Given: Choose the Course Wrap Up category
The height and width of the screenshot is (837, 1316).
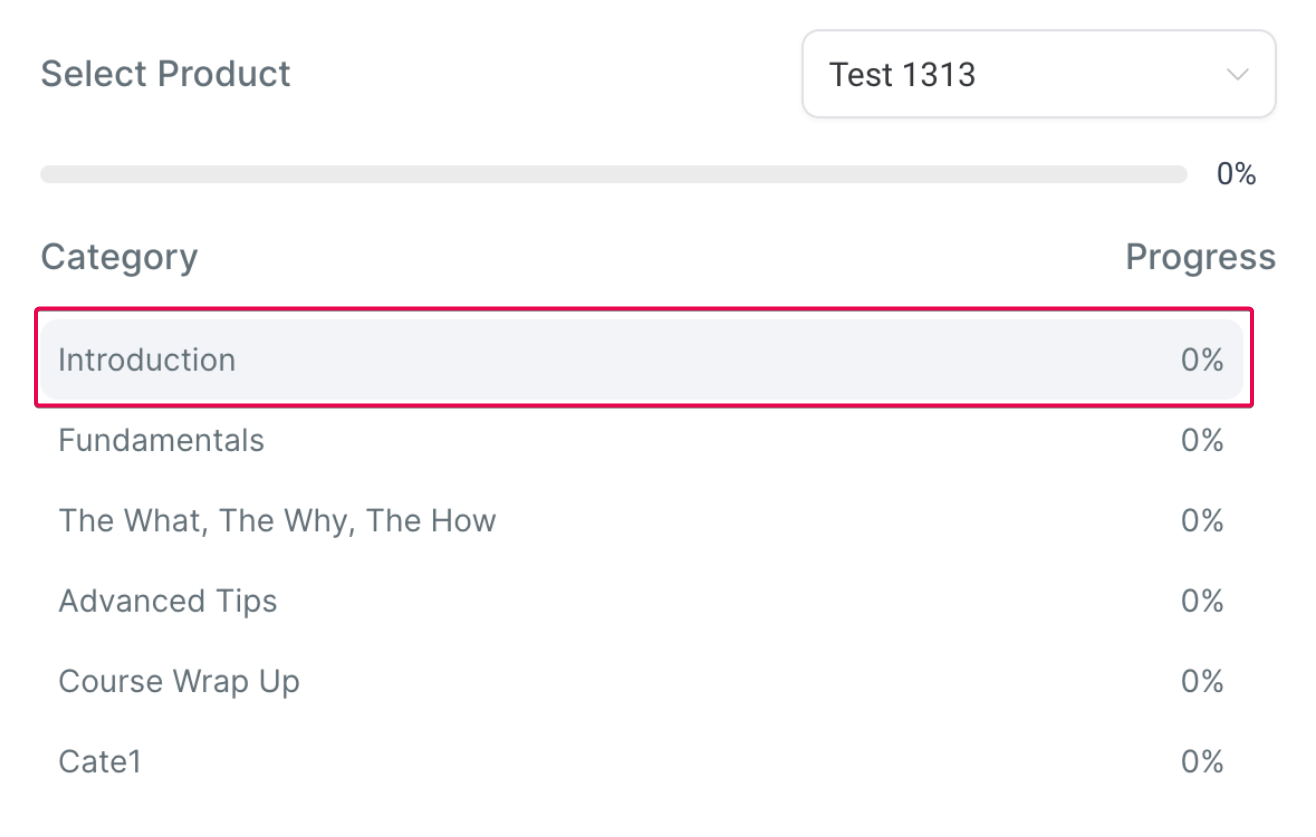Looking at the screenshot, I should click(642, 681).
